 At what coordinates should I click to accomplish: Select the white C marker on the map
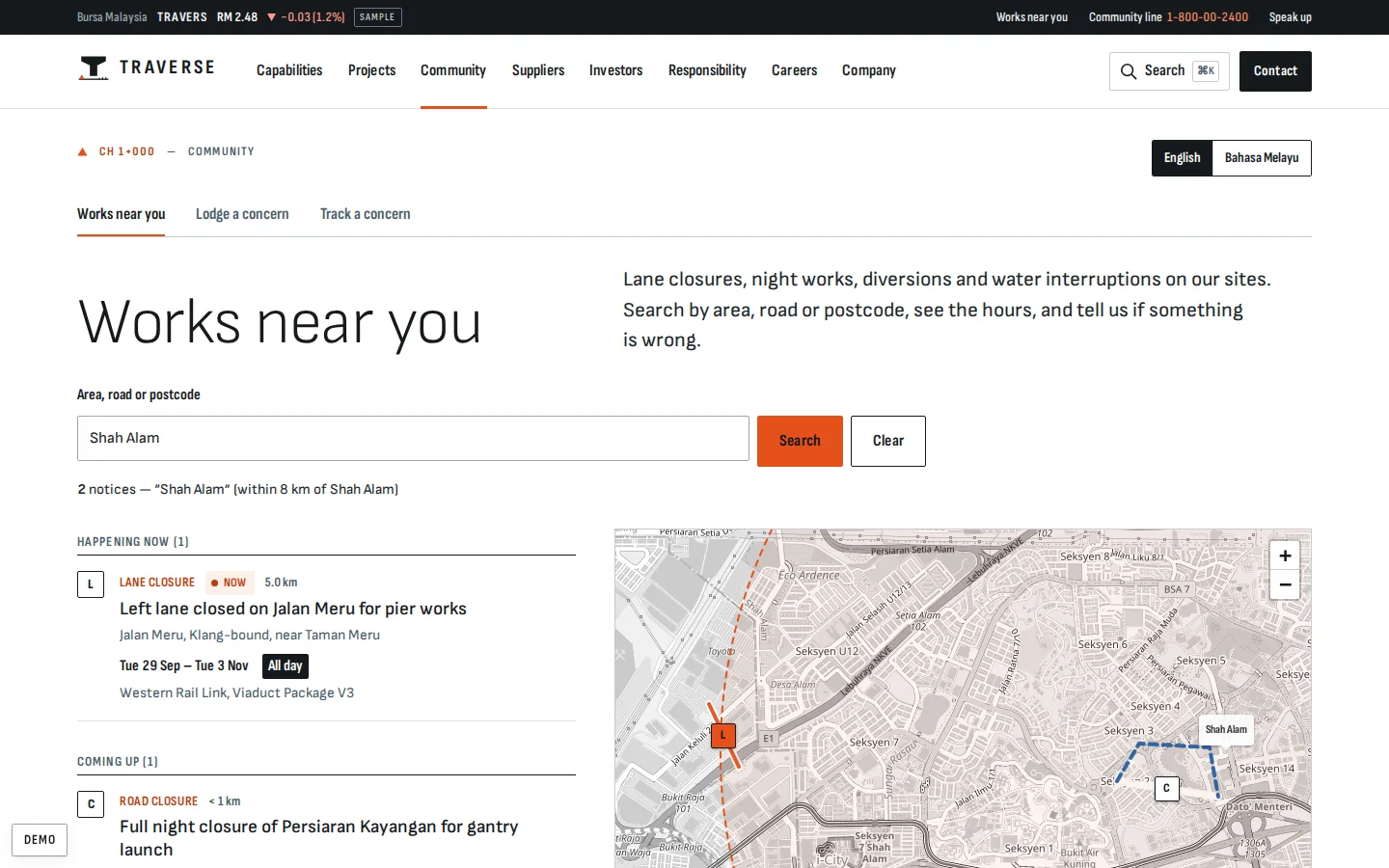click(1166, 789)
